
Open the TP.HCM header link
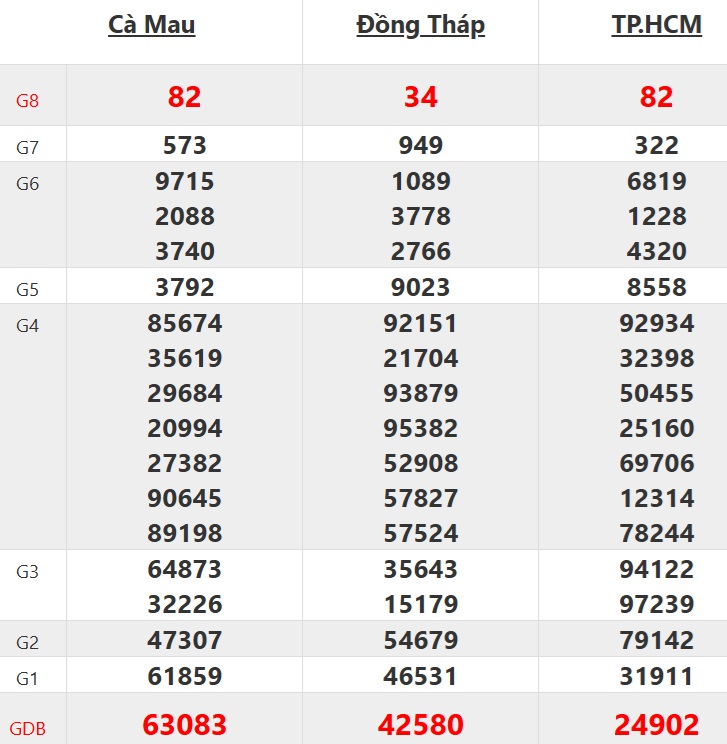[x=656, y=25]
